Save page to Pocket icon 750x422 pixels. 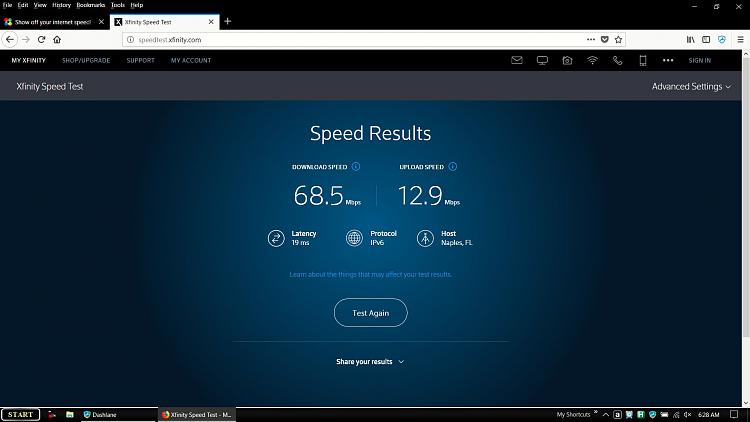click(605, 40)
